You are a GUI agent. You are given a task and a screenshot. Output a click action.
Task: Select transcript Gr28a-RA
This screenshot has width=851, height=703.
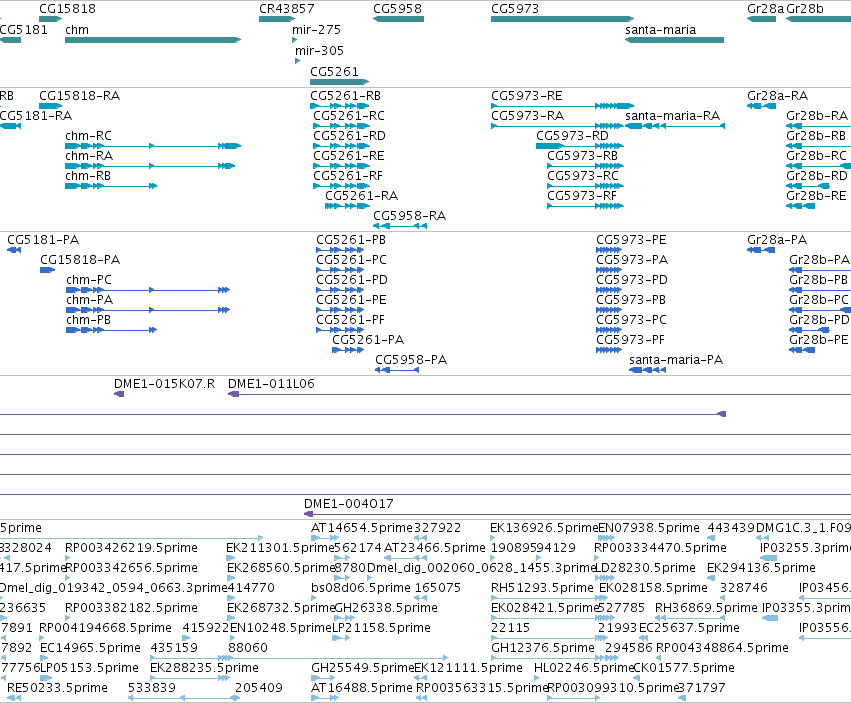click(x=761, y=106)
